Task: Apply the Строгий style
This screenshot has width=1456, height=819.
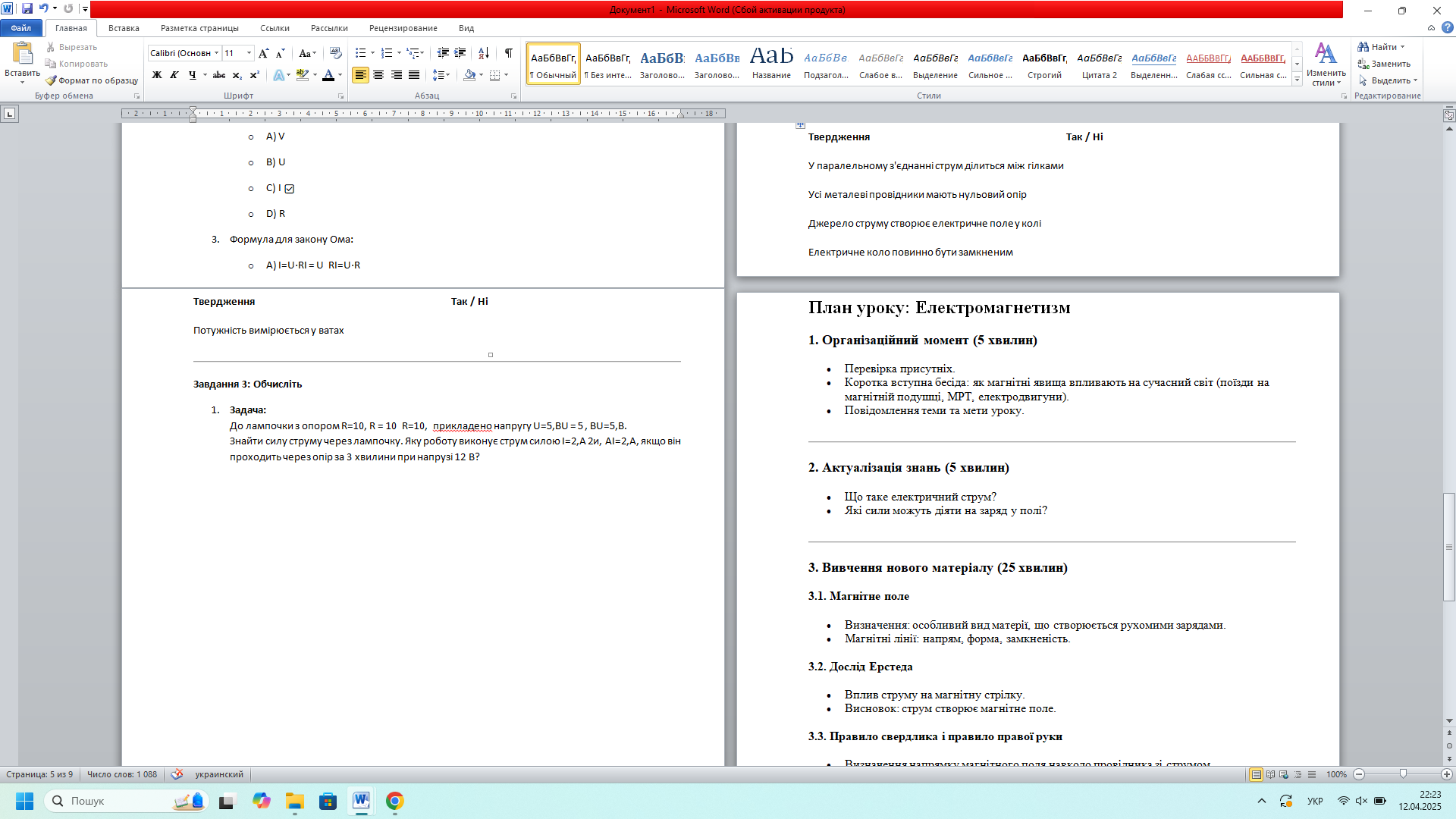Action: coord(1044,64)
